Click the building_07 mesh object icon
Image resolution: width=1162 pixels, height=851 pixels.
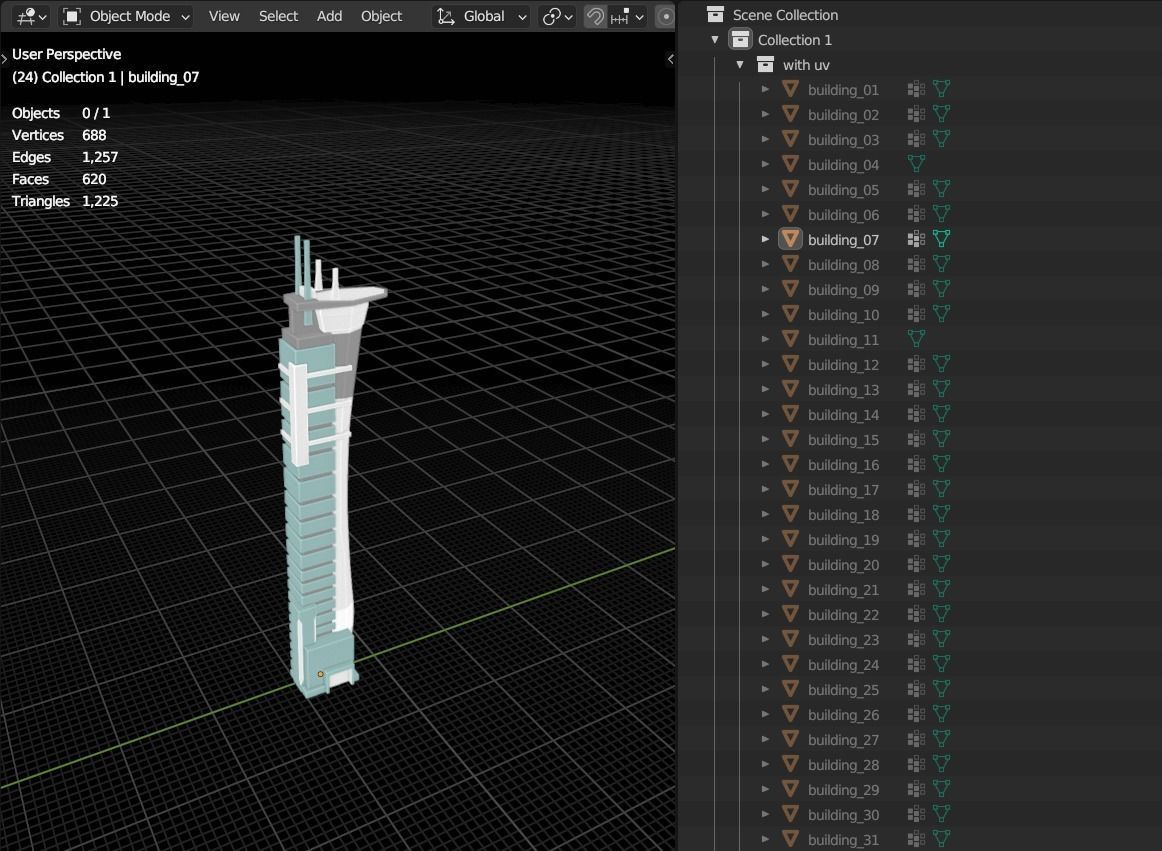(791, 239)
